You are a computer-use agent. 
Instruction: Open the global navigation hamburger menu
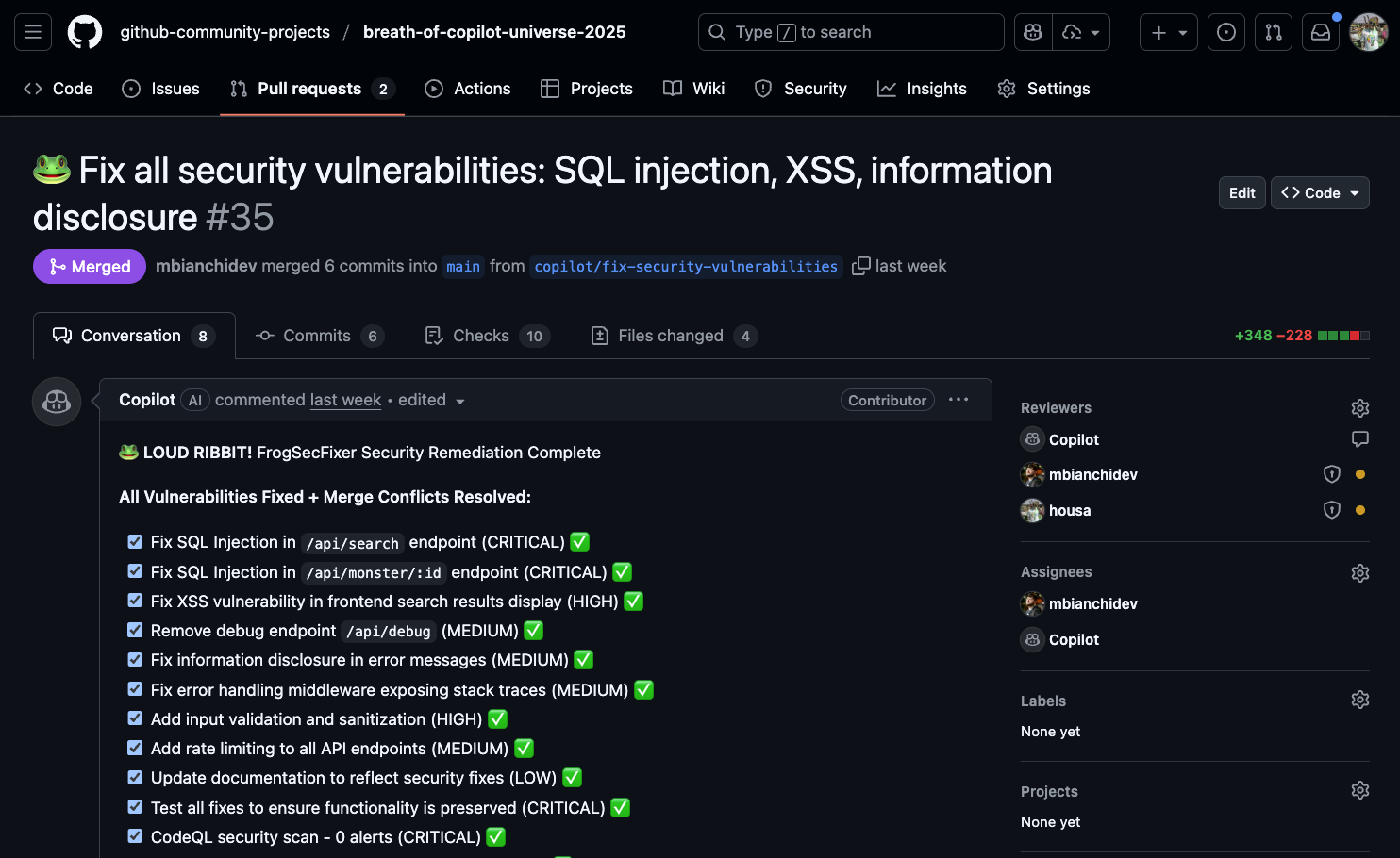[x=33, y=31]
